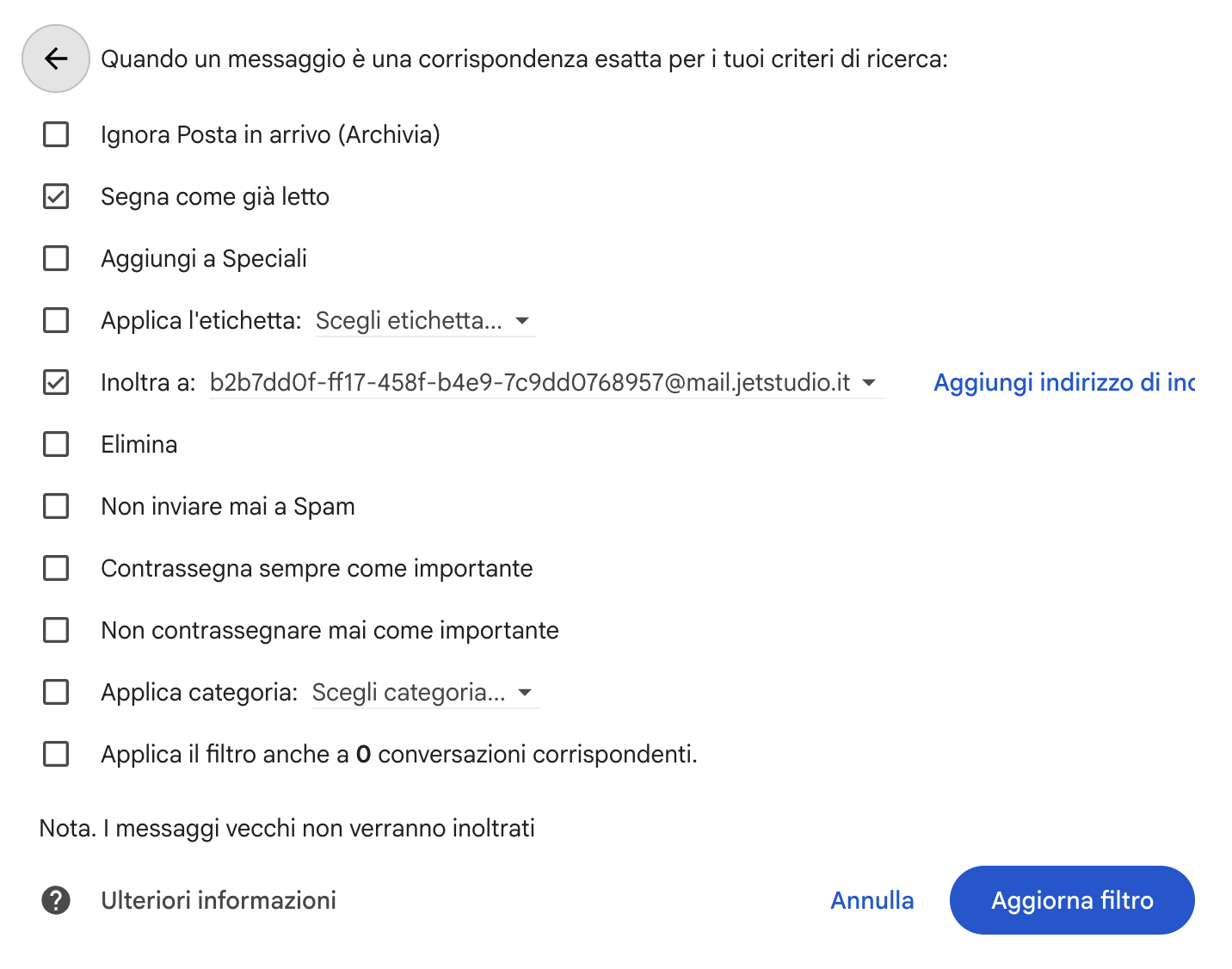Check the Applica l'etichetta box
This screenshot has height=969, width=1232.
[56, 320]
